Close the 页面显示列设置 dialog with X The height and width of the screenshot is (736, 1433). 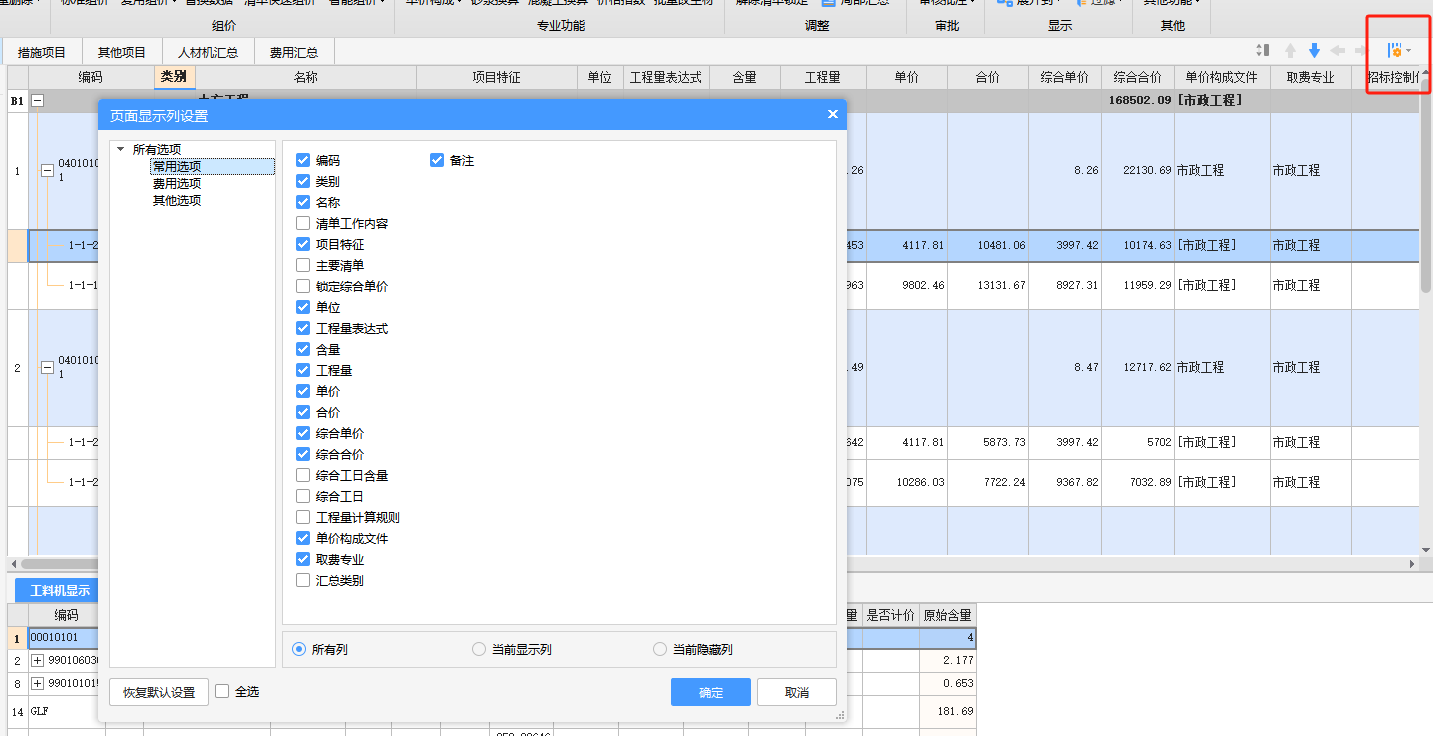point(832,114)
